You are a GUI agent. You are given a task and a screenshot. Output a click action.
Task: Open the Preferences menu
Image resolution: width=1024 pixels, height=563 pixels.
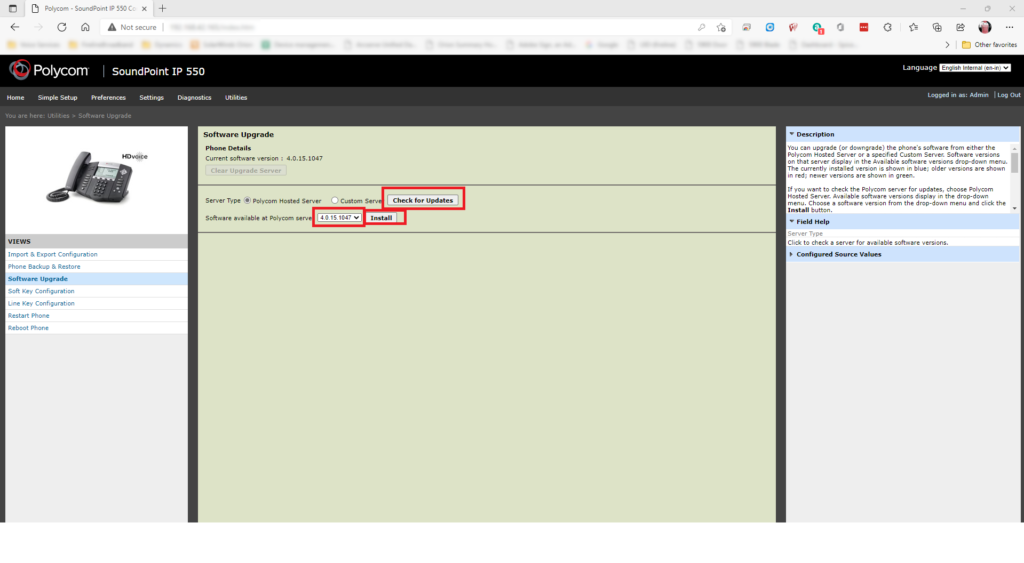tap(108, 97)
